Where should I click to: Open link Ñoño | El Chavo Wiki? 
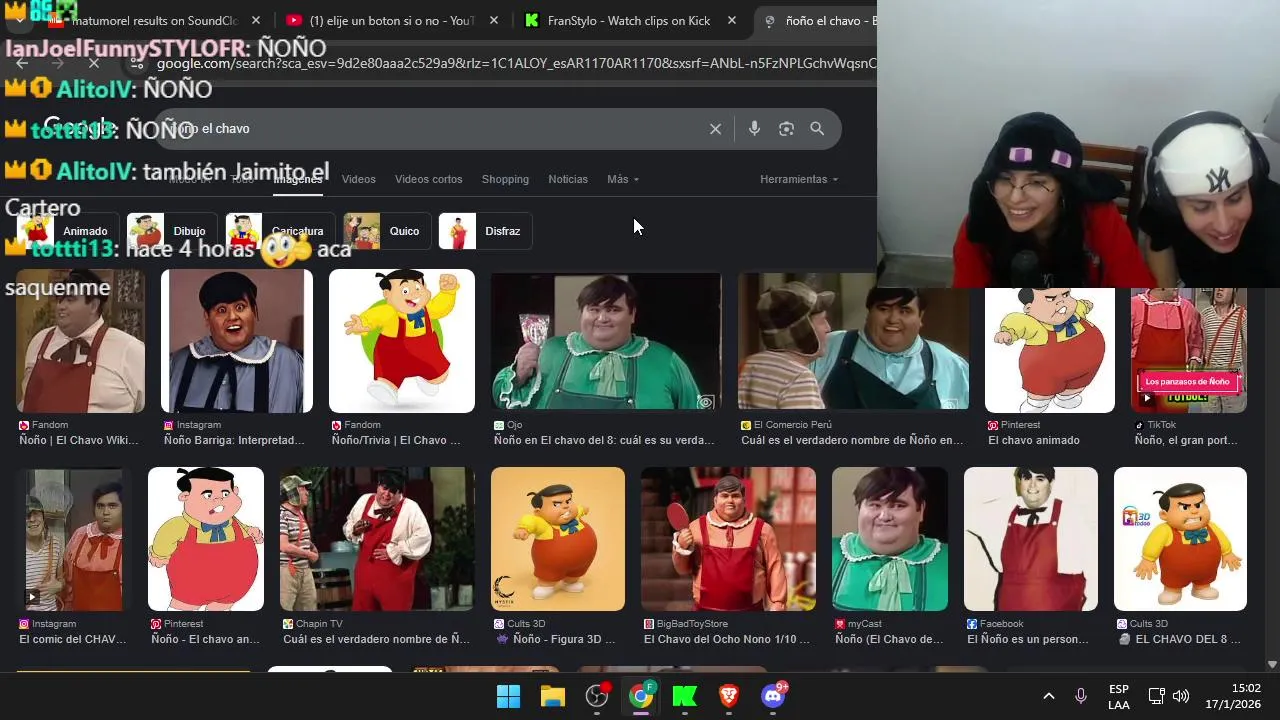[x=79, y=440]
